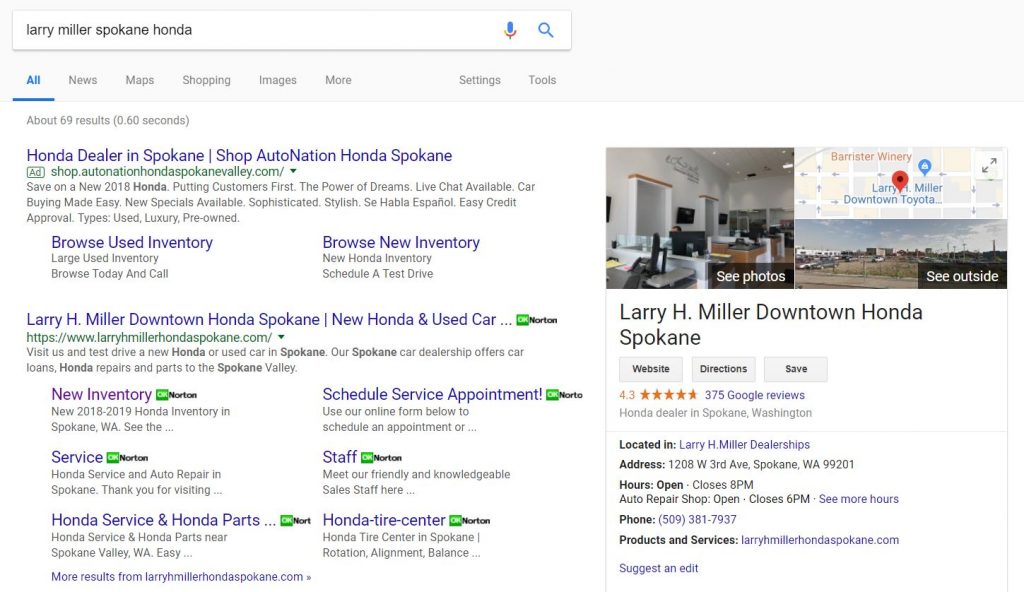
Task: Open Honda Service & Honda Parts sitelink
Action: (x=163, y=520)
